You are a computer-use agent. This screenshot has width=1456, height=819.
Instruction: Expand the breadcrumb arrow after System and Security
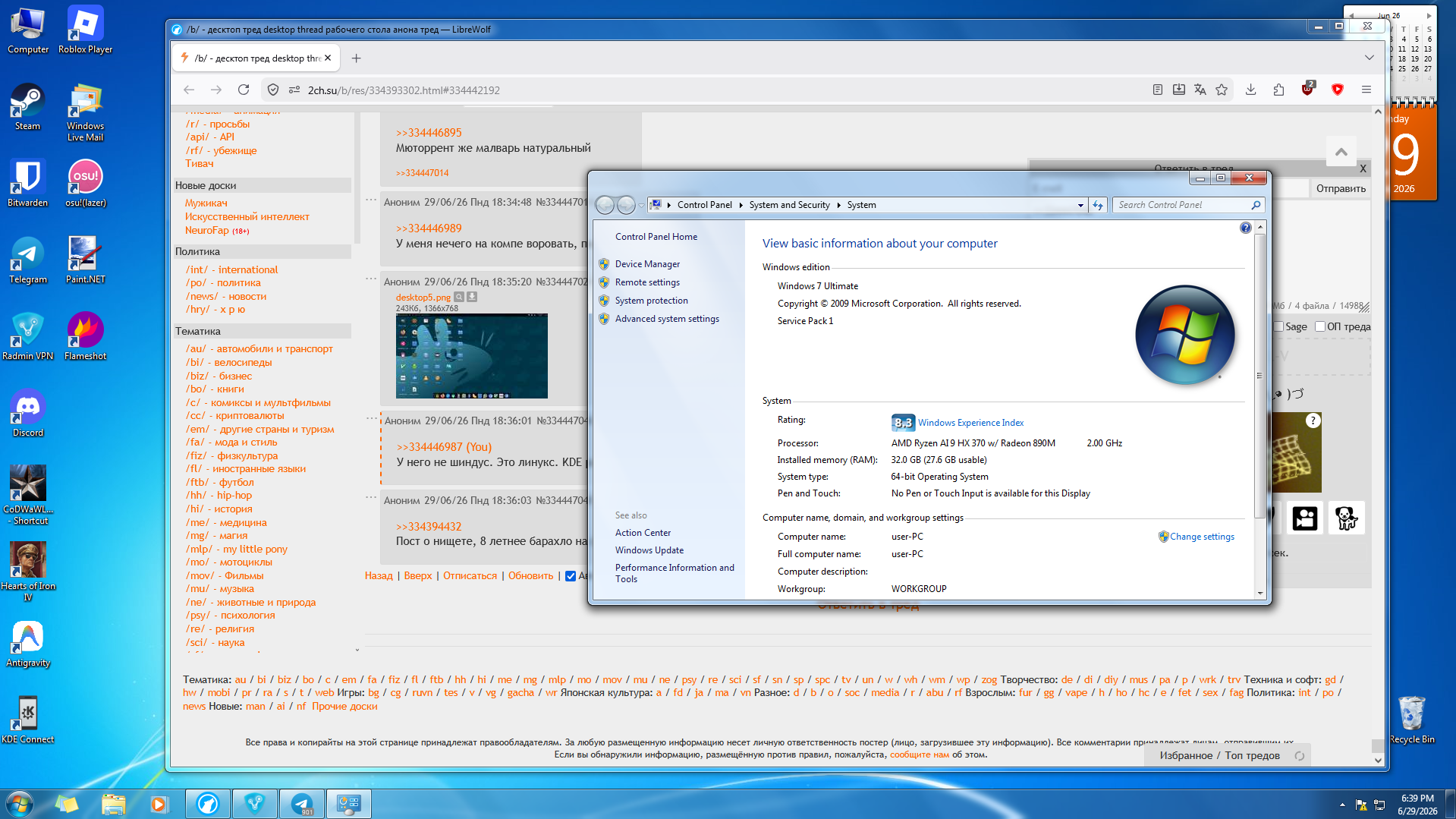point(838,205)
